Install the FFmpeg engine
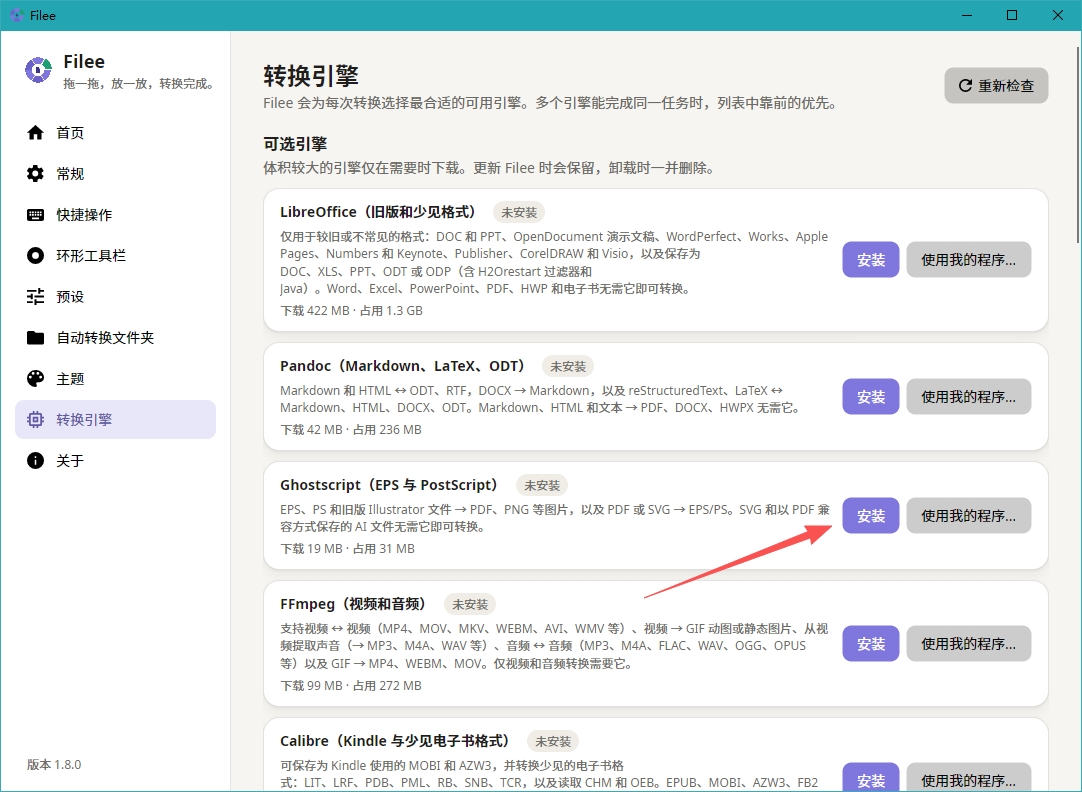 point(870,644)
